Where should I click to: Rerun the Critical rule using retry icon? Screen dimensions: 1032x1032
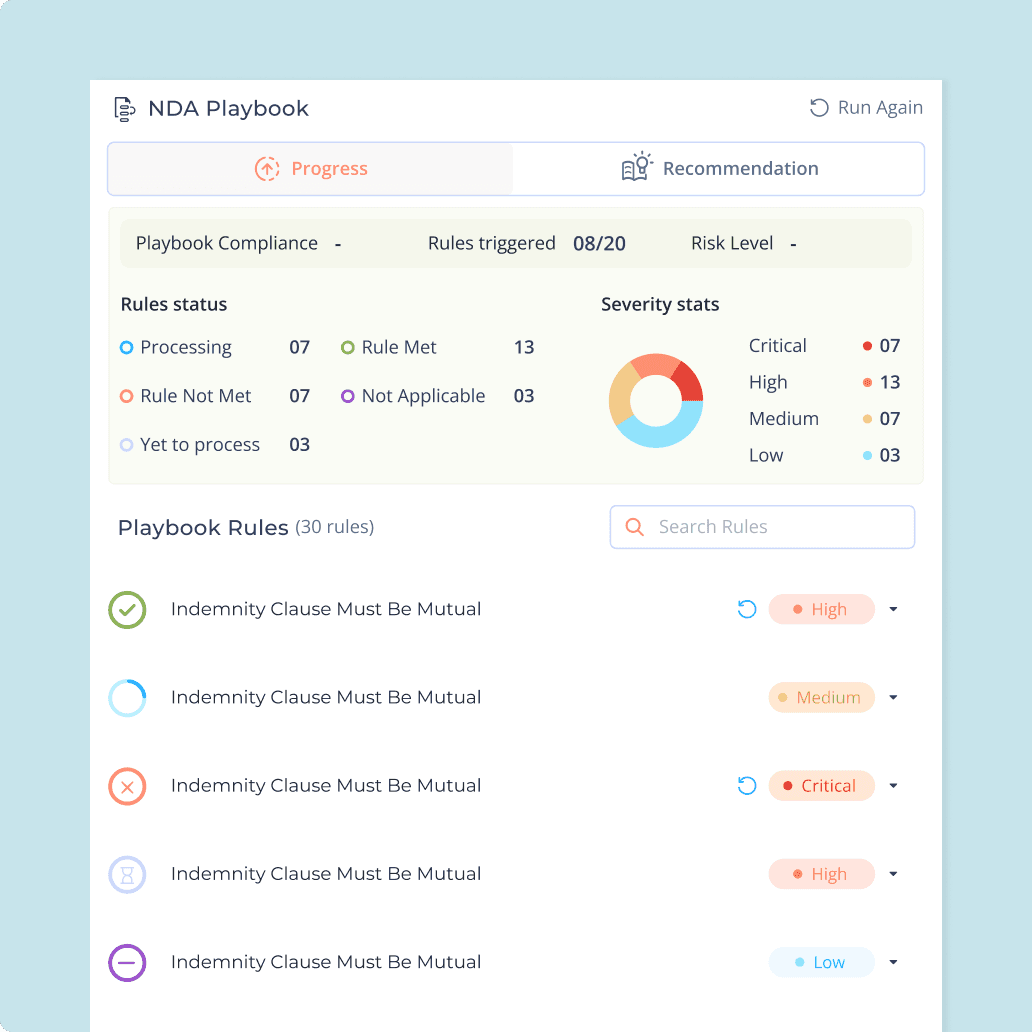747,785
